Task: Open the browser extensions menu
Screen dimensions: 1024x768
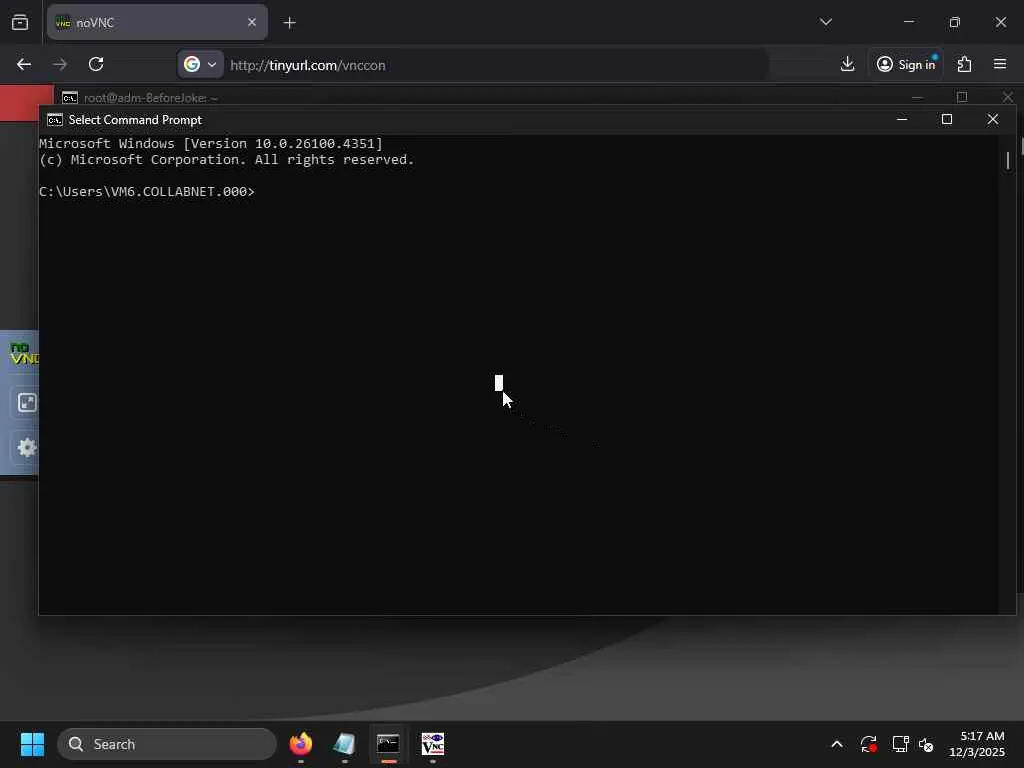Action: pyautogui.click(x=965, y=64)
